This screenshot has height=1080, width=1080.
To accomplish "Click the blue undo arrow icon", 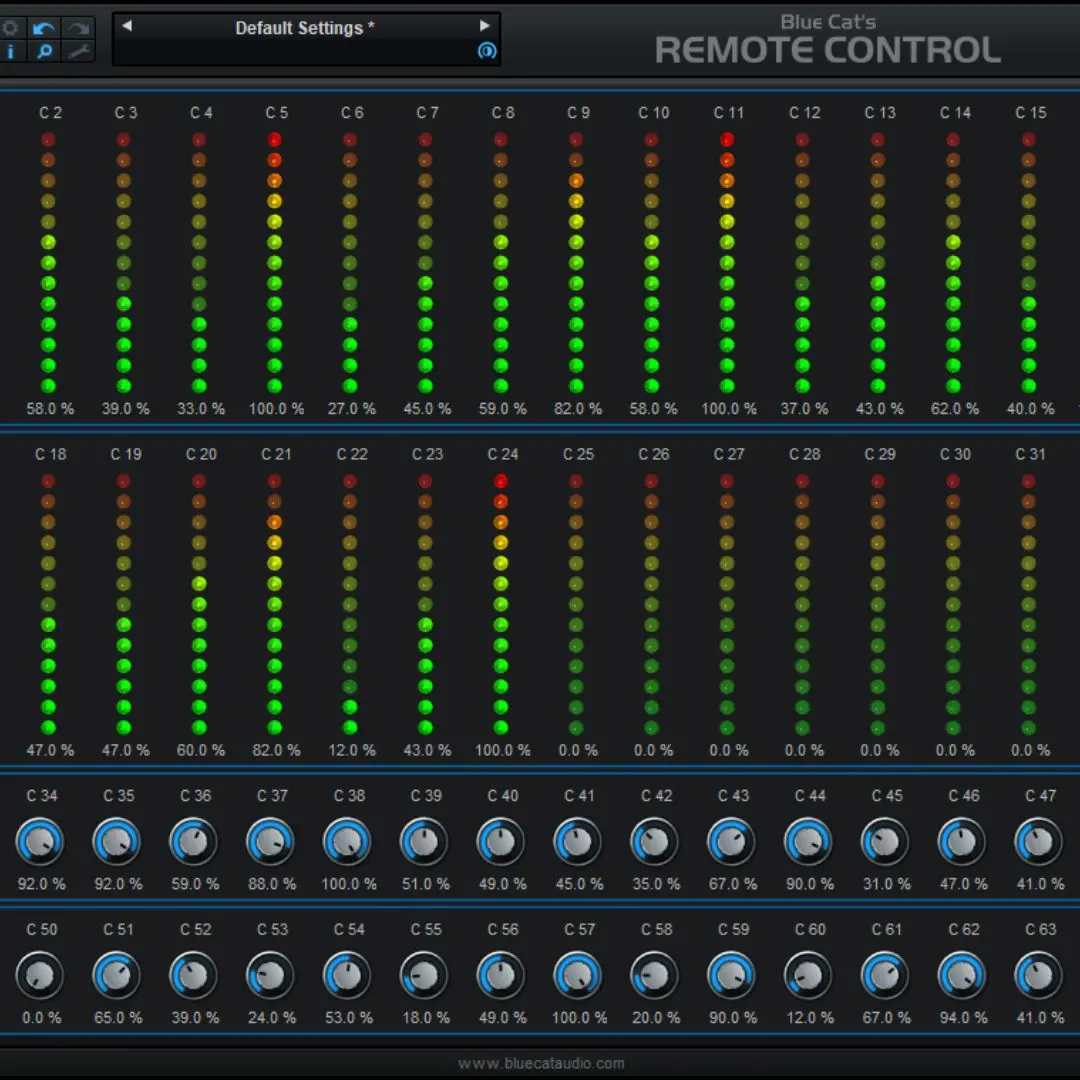I will [44, 28].
